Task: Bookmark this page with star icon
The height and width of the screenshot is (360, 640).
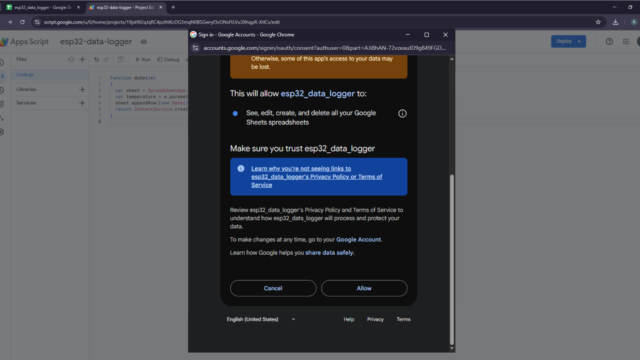Action: (x=598, y=22)
